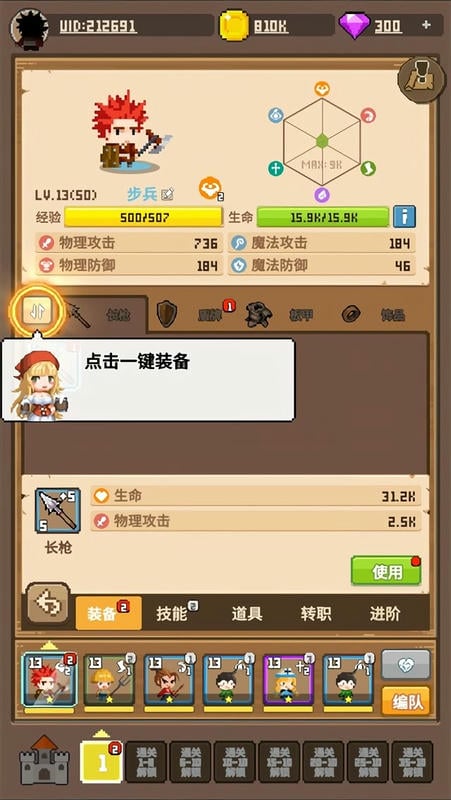Viewport: 451px width, 800px height.
Task: Tap the back arrow button above hero roster
Action: [x=48, y=603]
